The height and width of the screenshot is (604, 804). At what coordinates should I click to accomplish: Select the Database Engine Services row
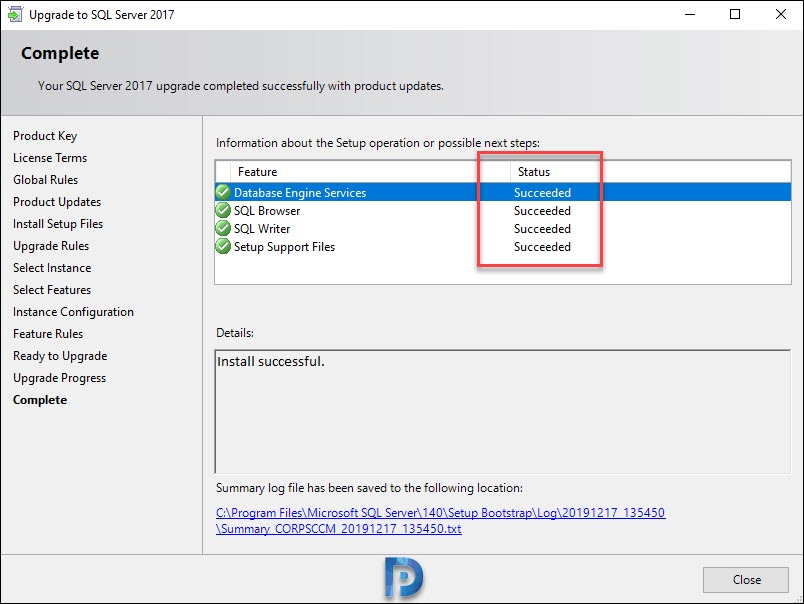(x=503, y=192)
